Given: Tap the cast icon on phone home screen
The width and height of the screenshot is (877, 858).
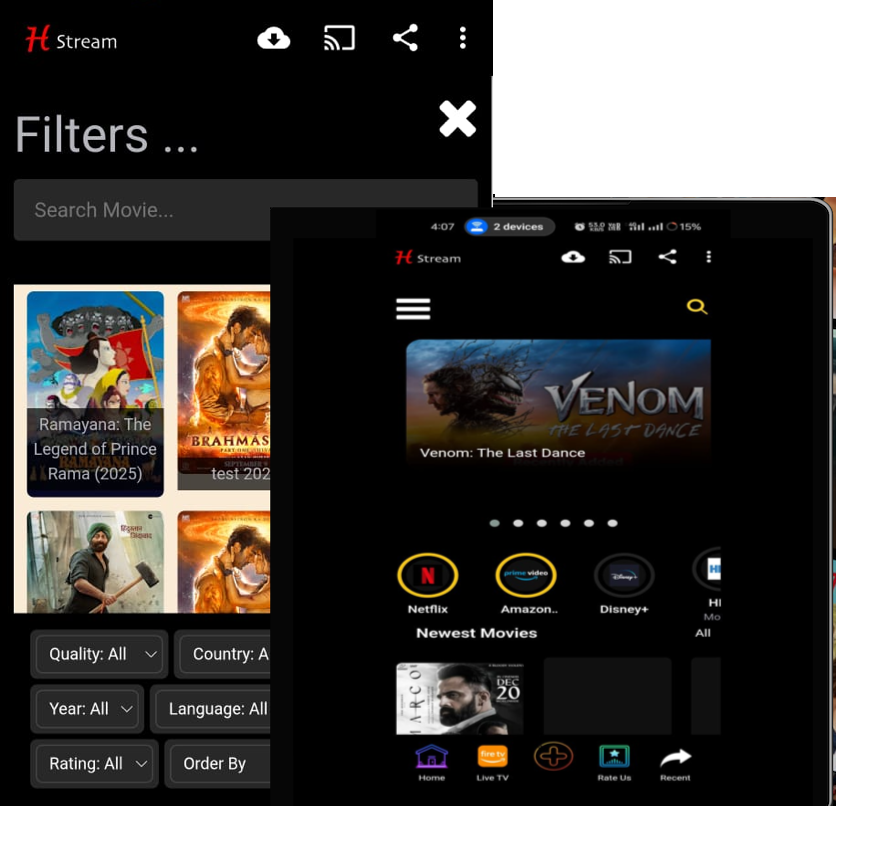Looking at the screenshot, I should click(620, 257).
